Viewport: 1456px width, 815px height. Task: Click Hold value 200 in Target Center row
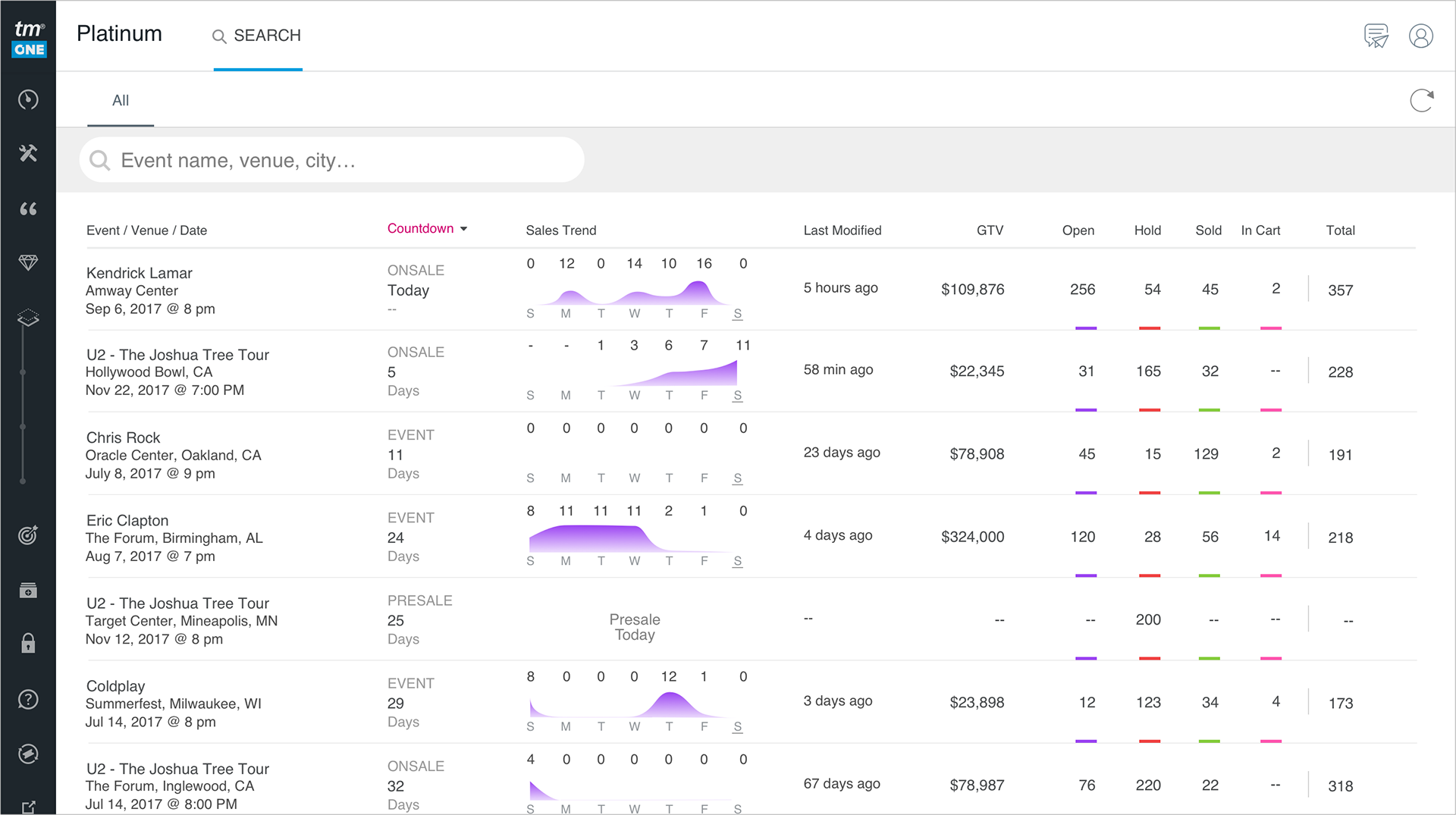1148,619
